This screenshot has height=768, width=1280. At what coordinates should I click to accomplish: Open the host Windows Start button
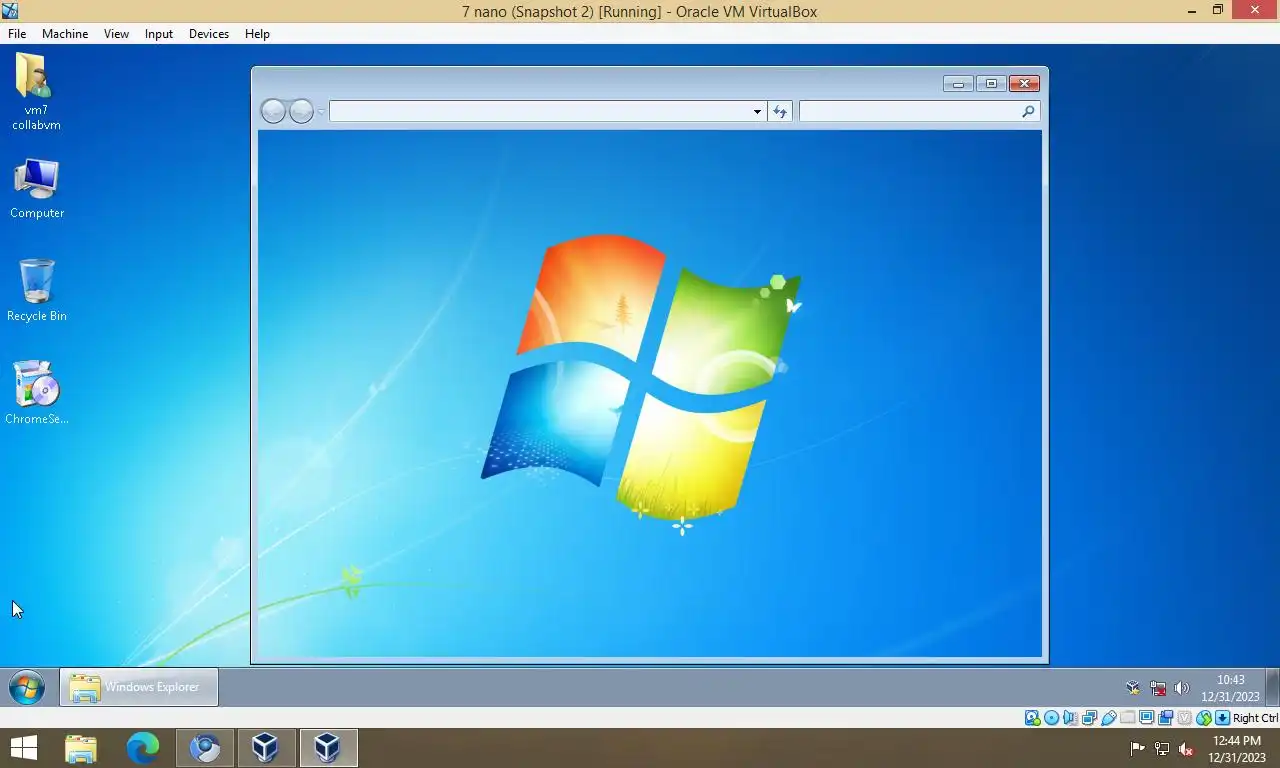23,748
